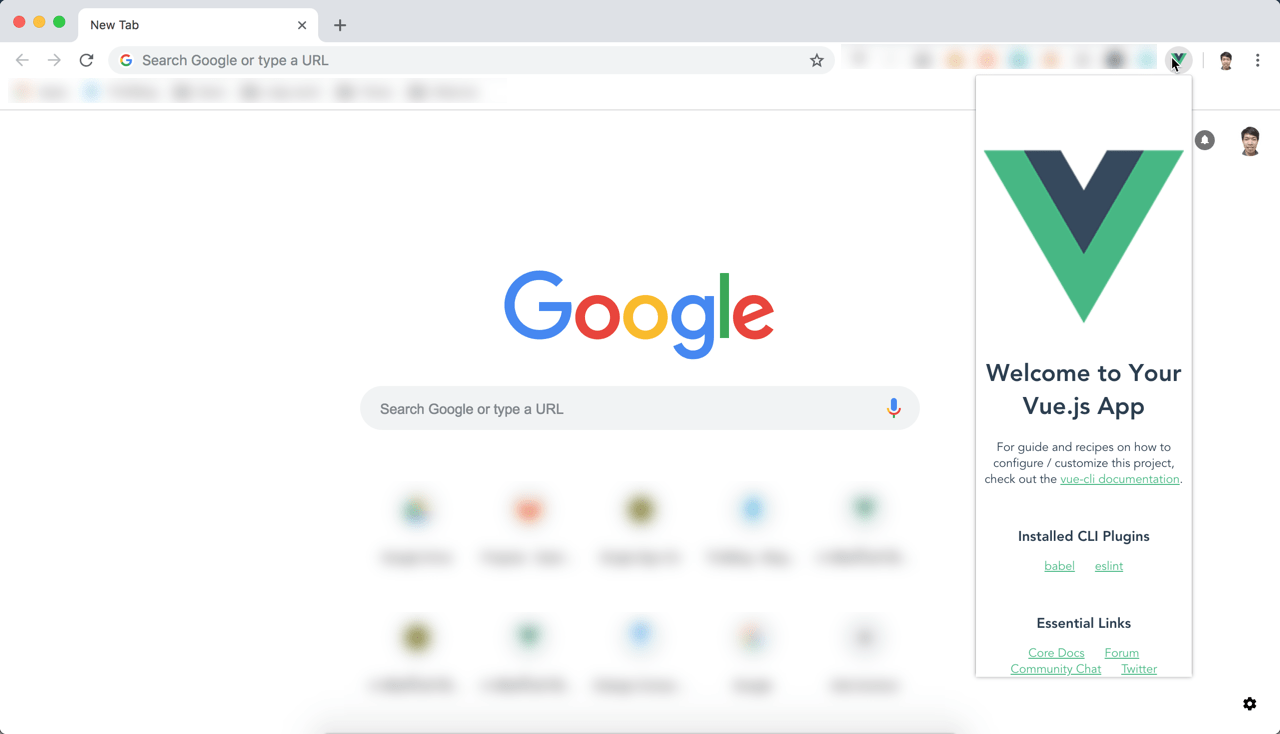Open the Core Docs link
Screen dimensions: 1280x734
(1056, 653)
